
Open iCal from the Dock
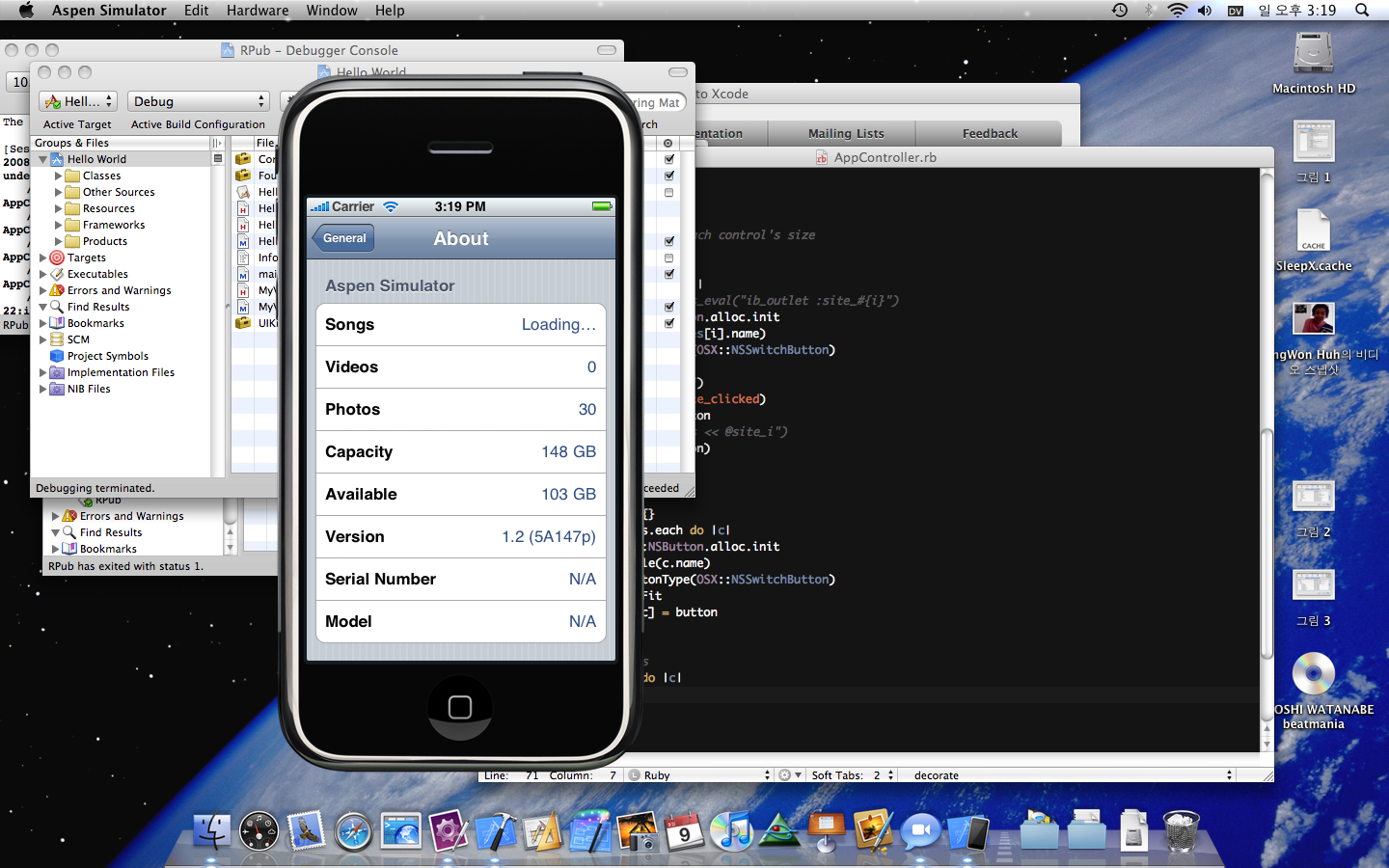[684, 831]
